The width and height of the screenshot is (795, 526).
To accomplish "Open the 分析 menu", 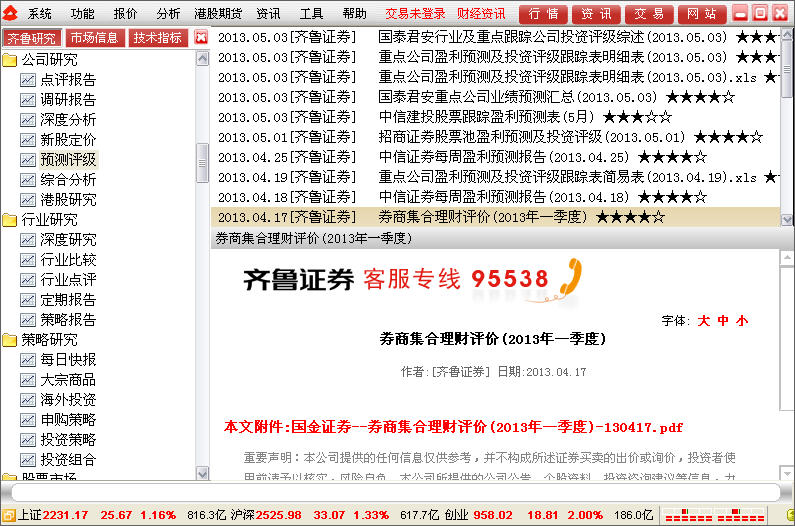I will (x=168, y=14).
